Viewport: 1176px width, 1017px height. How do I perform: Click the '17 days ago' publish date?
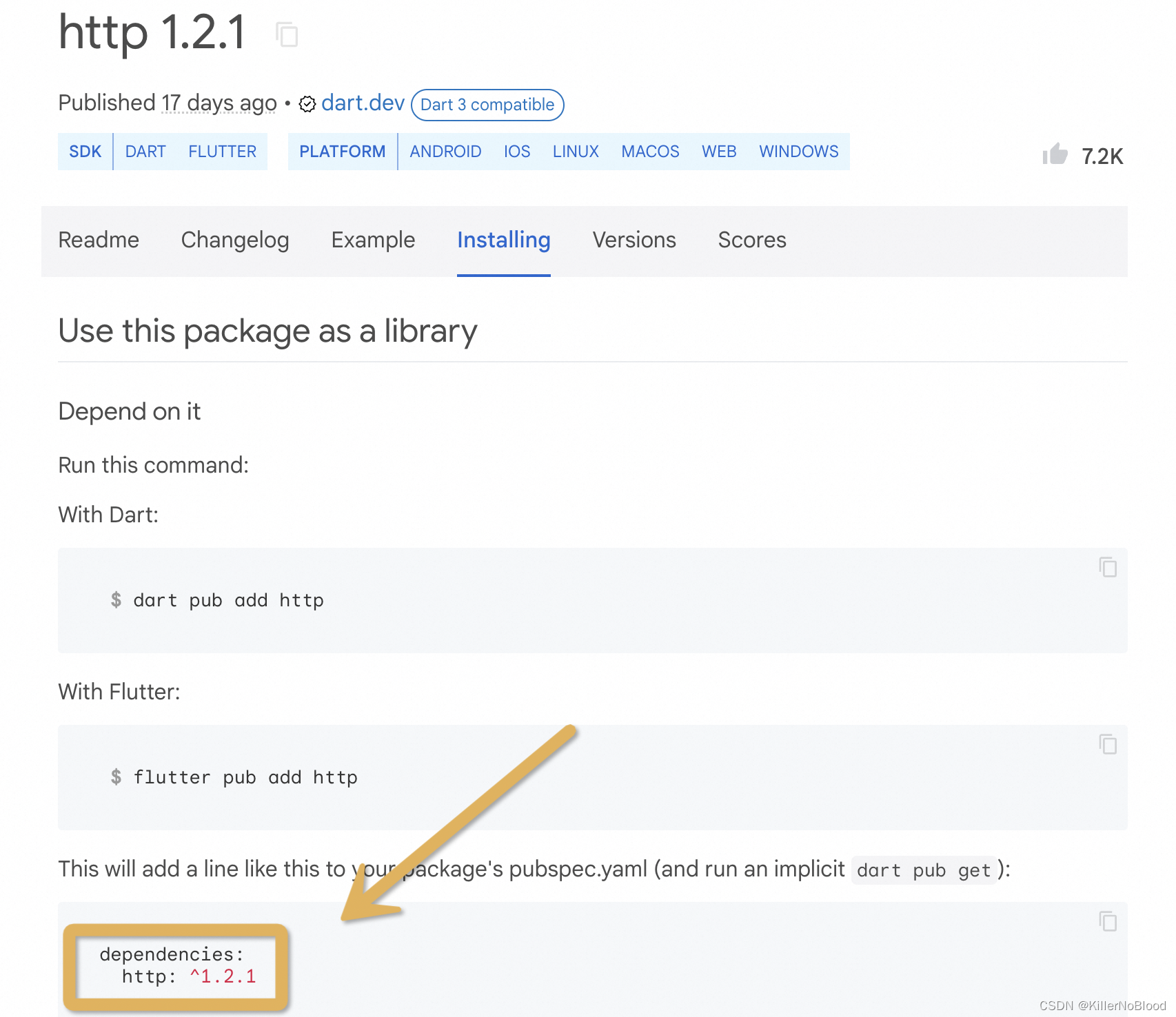(219, 103)
